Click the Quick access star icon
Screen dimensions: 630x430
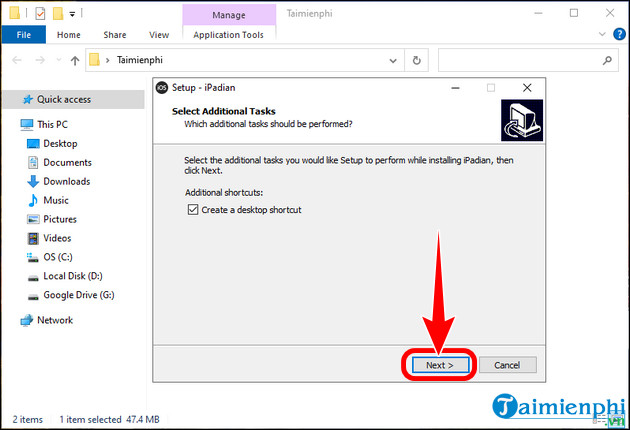(27, 99)
